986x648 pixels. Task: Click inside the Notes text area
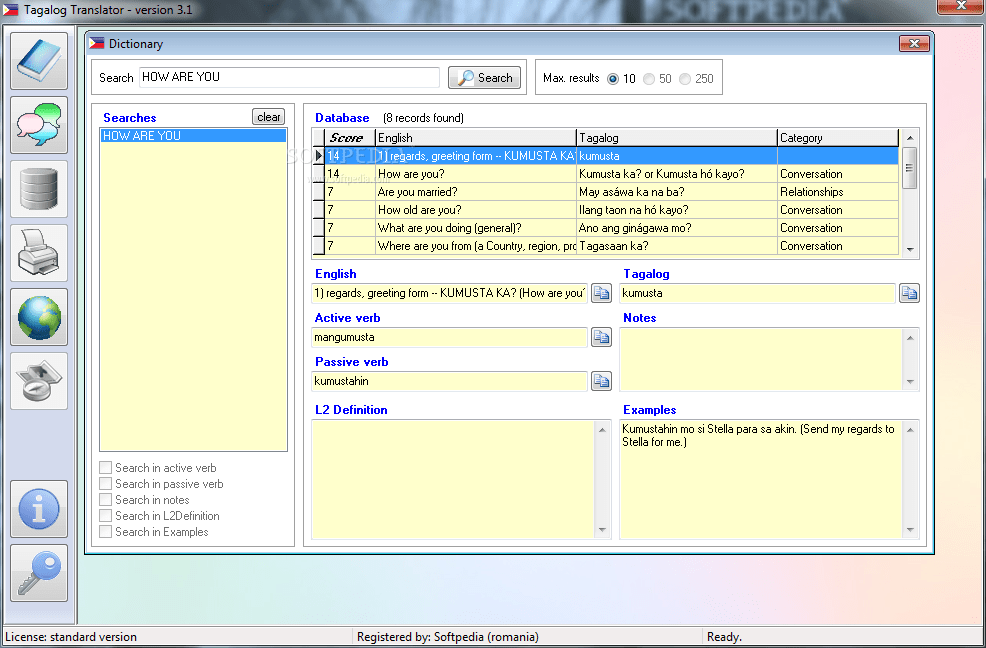click(761, 360)
